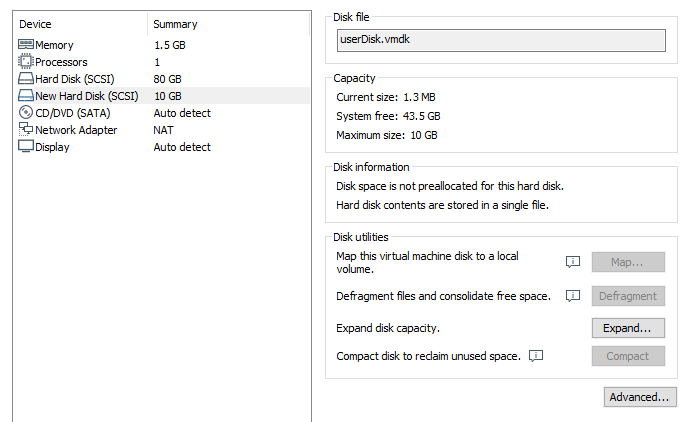The width and height of the screenshot is (686, 422).
Task: Click the System free: 43.5 GB text
Action: coord(388,116)
